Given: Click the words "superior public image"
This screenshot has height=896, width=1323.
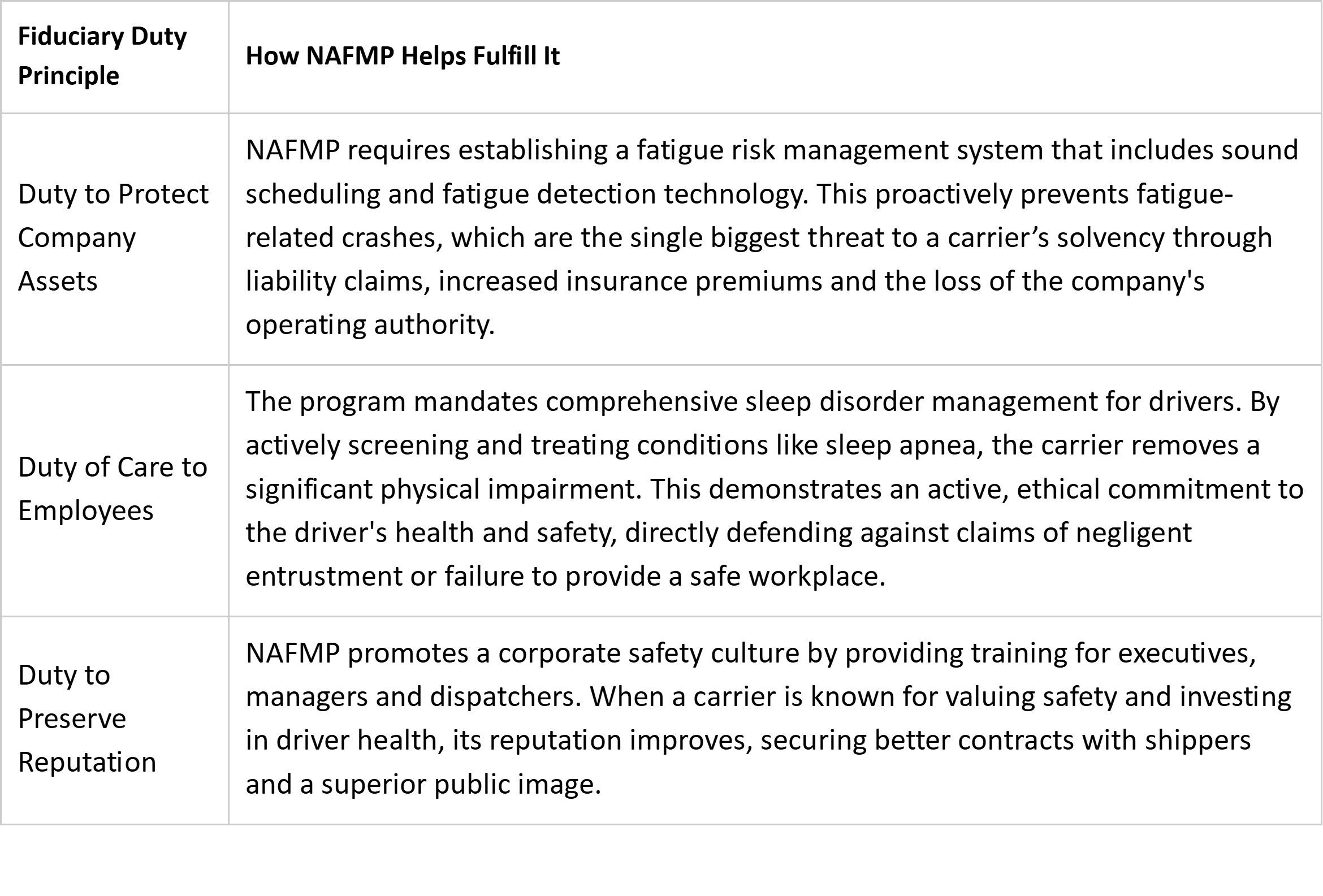Looking at the screenshot, I should tap(461, 784).
